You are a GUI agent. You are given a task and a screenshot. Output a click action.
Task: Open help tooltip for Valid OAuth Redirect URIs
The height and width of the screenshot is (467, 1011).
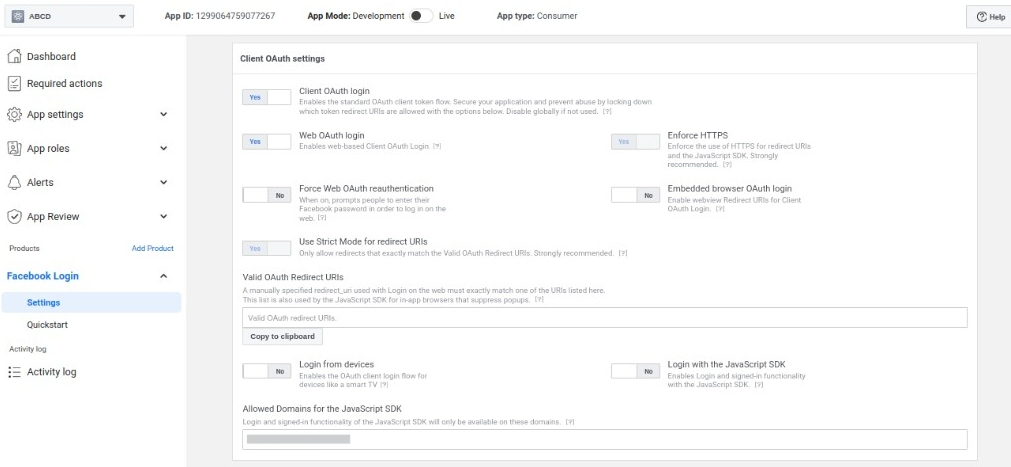pyautogui.click(x=540, y=301)
